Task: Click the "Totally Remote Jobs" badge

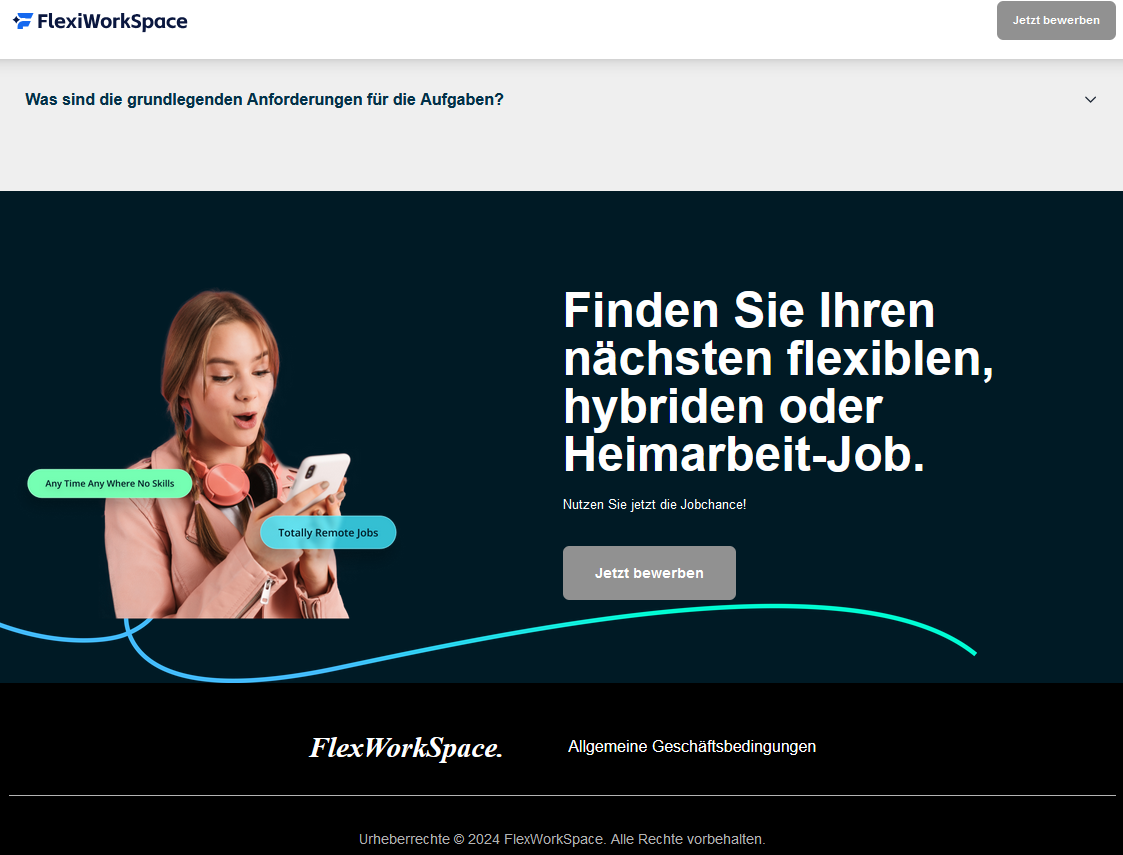Action: click(328, 533)
